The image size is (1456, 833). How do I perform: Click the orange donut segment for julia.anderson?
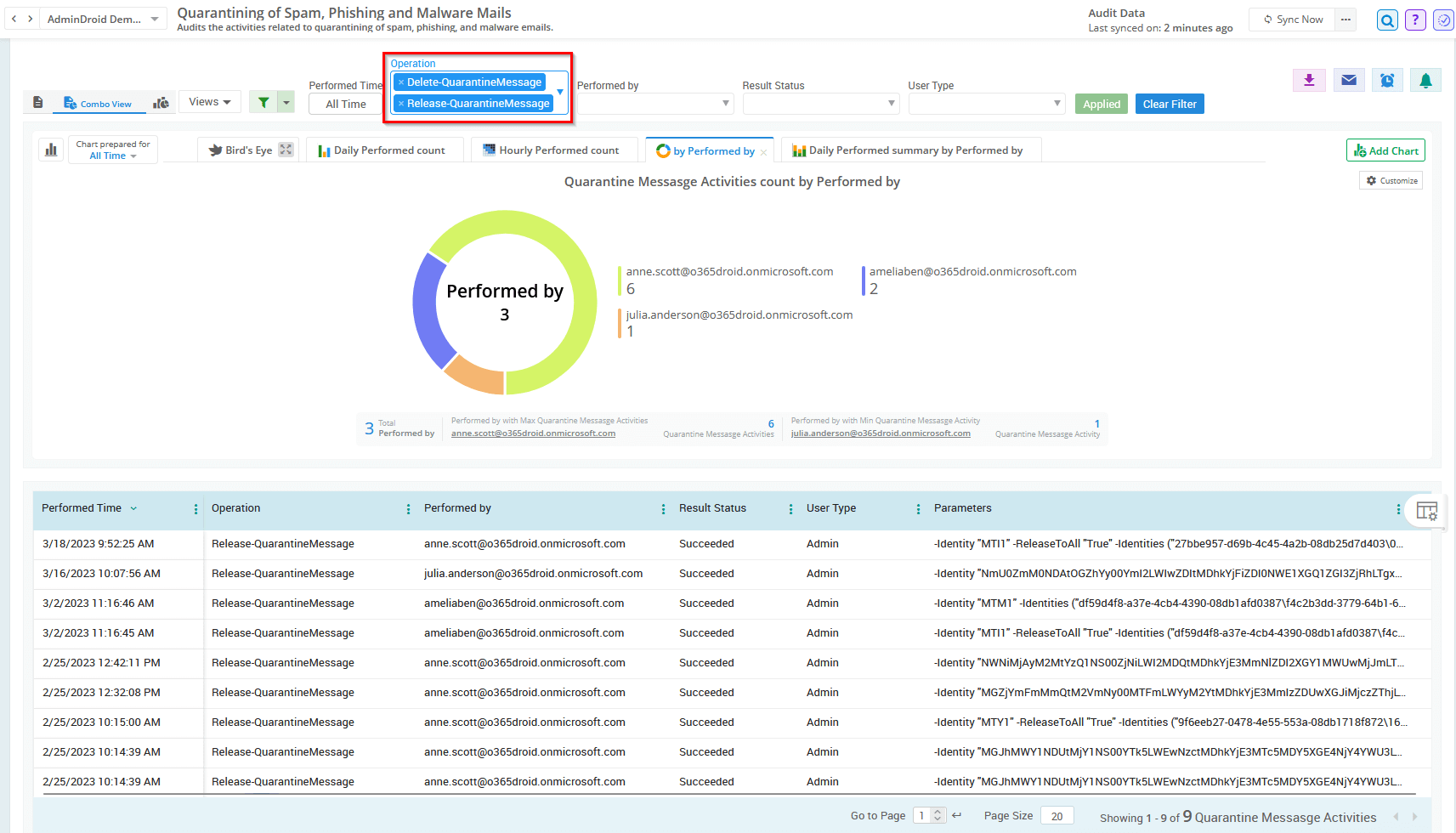478,375
